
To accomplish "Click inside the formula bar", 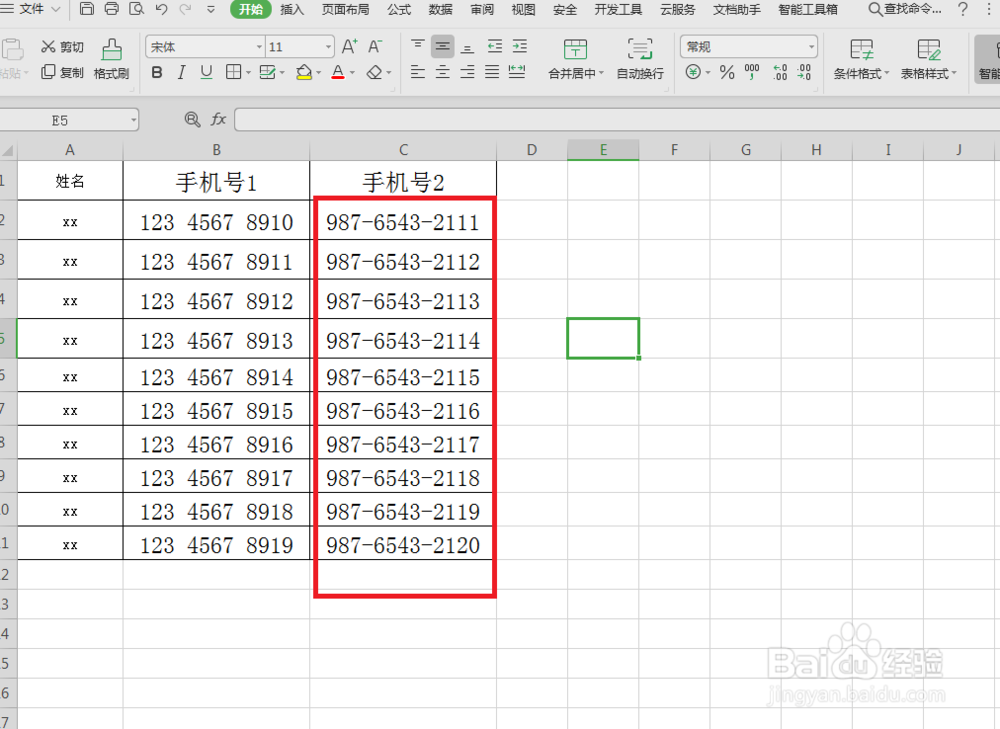I will pos(617,119).
